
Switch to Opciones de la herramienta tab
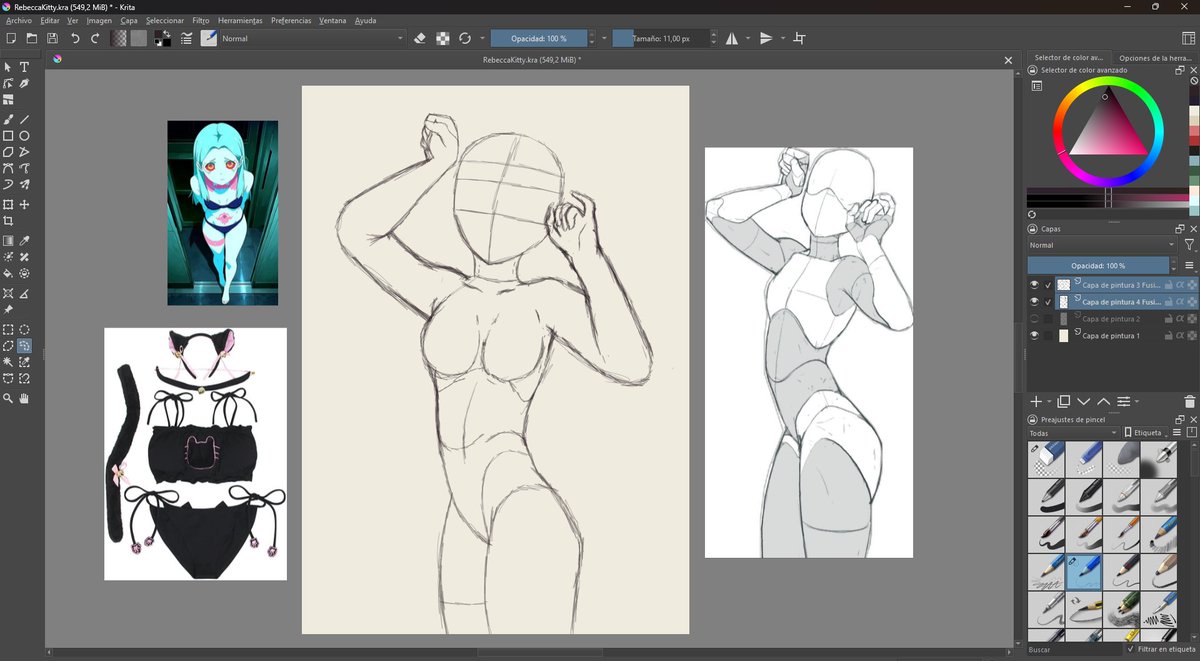click(x=1153, y=58)
